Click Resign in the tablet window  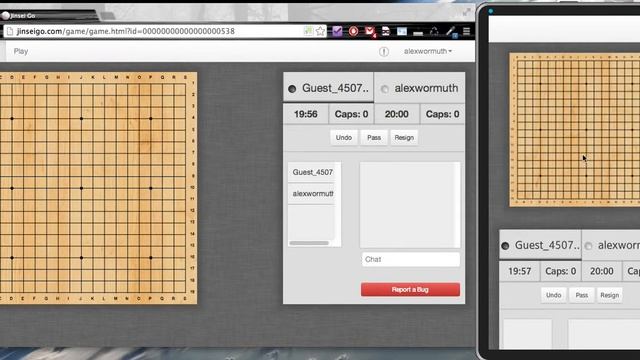610,295
